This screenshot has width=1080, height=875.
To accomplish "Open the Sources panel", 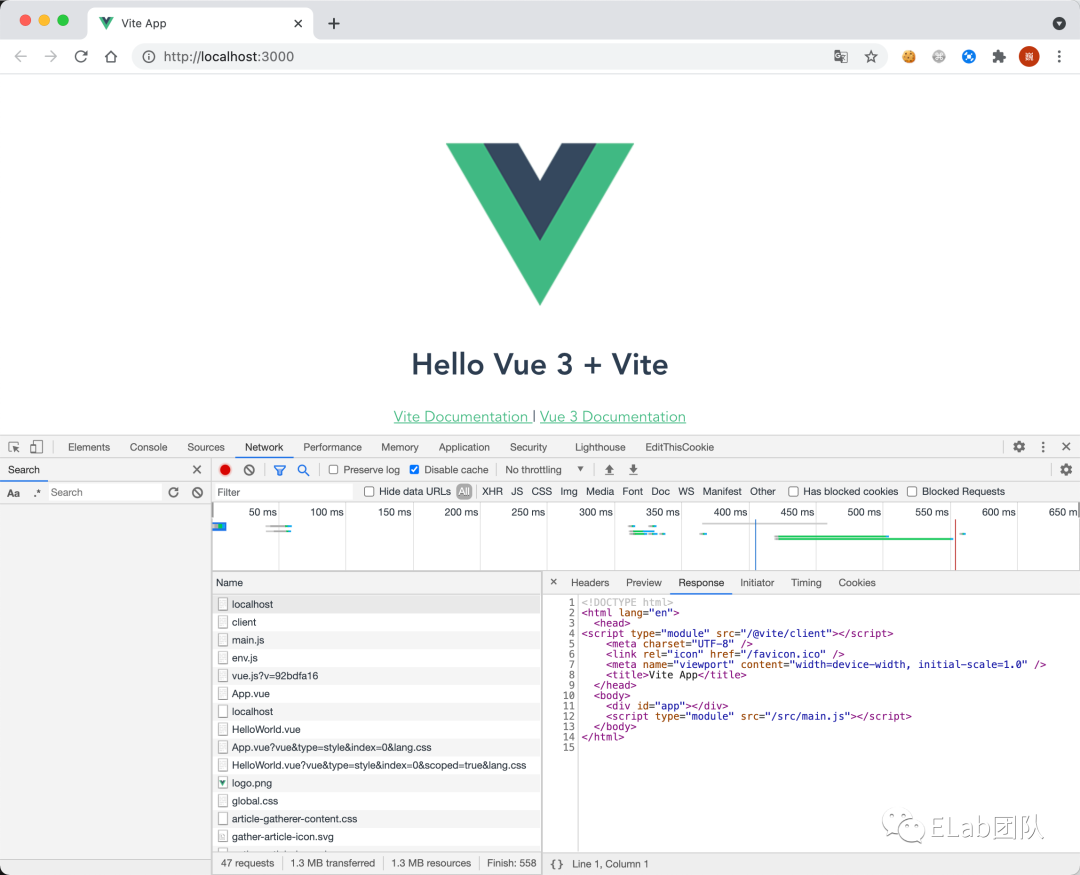I will point(206,447).
